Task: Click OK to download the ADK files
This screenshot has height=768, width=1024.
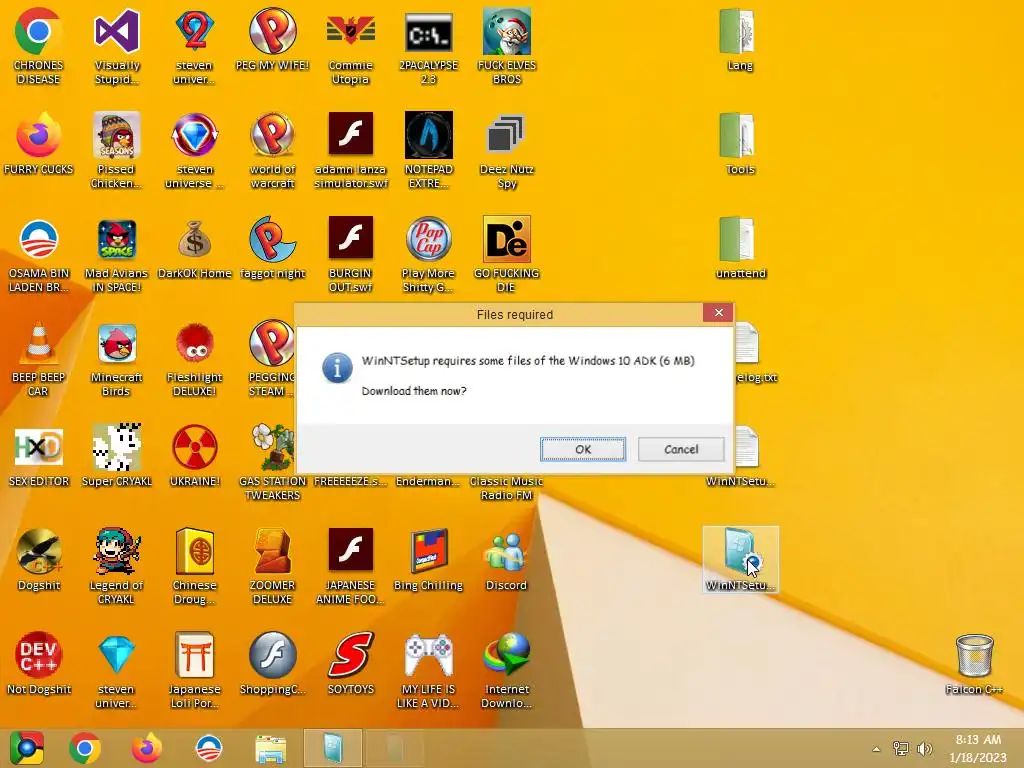Action: pyautogui.click(x=583, y=449)
